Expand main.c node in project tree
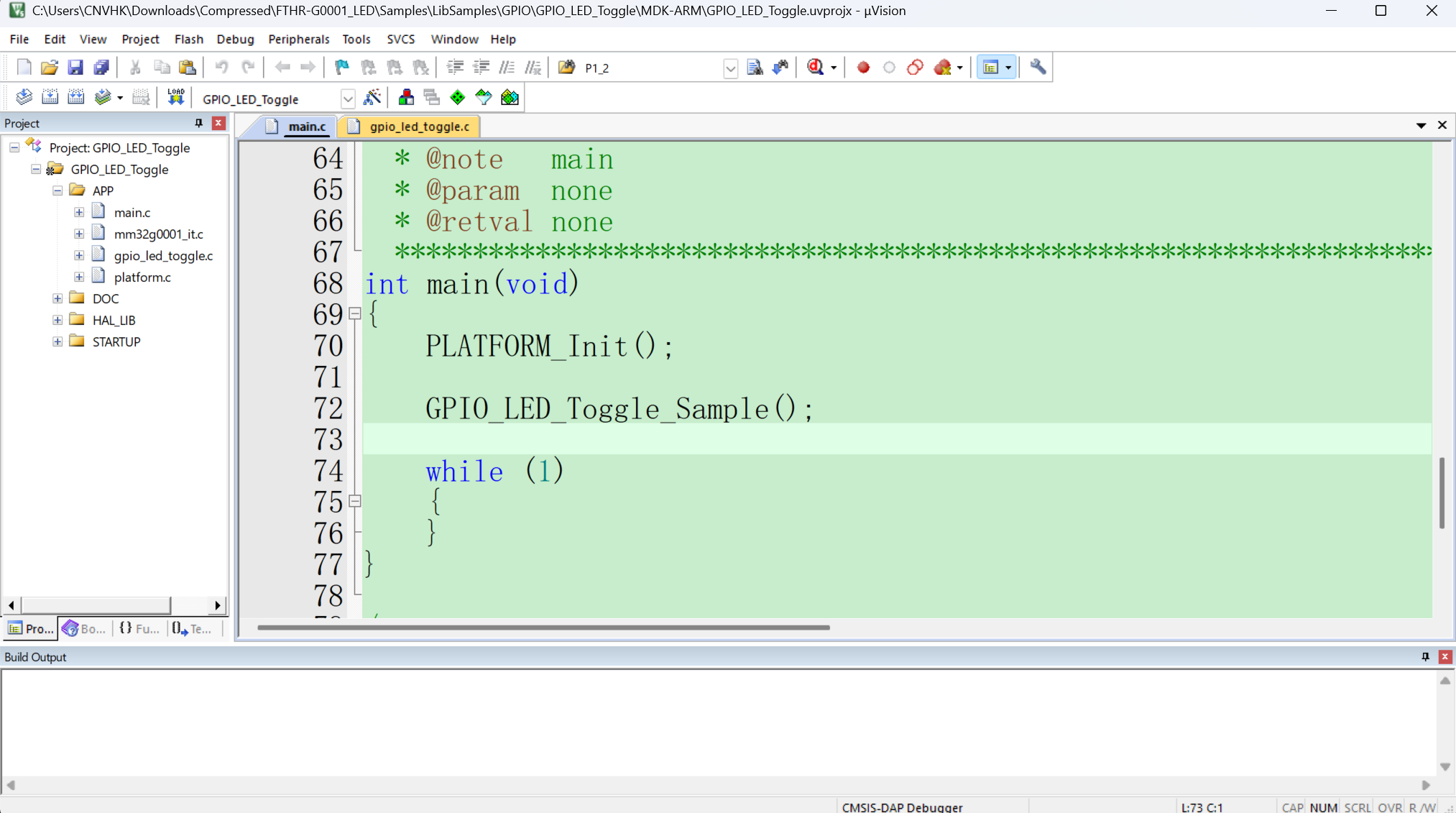This screenshot has height=813, width=1456. coord(79,212)
